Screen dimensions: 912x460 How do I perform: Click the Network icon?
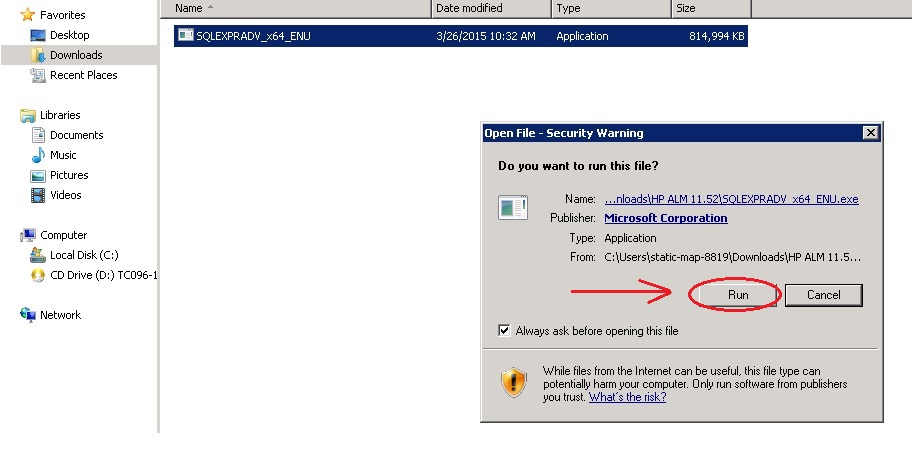click(x=27, y=315)
